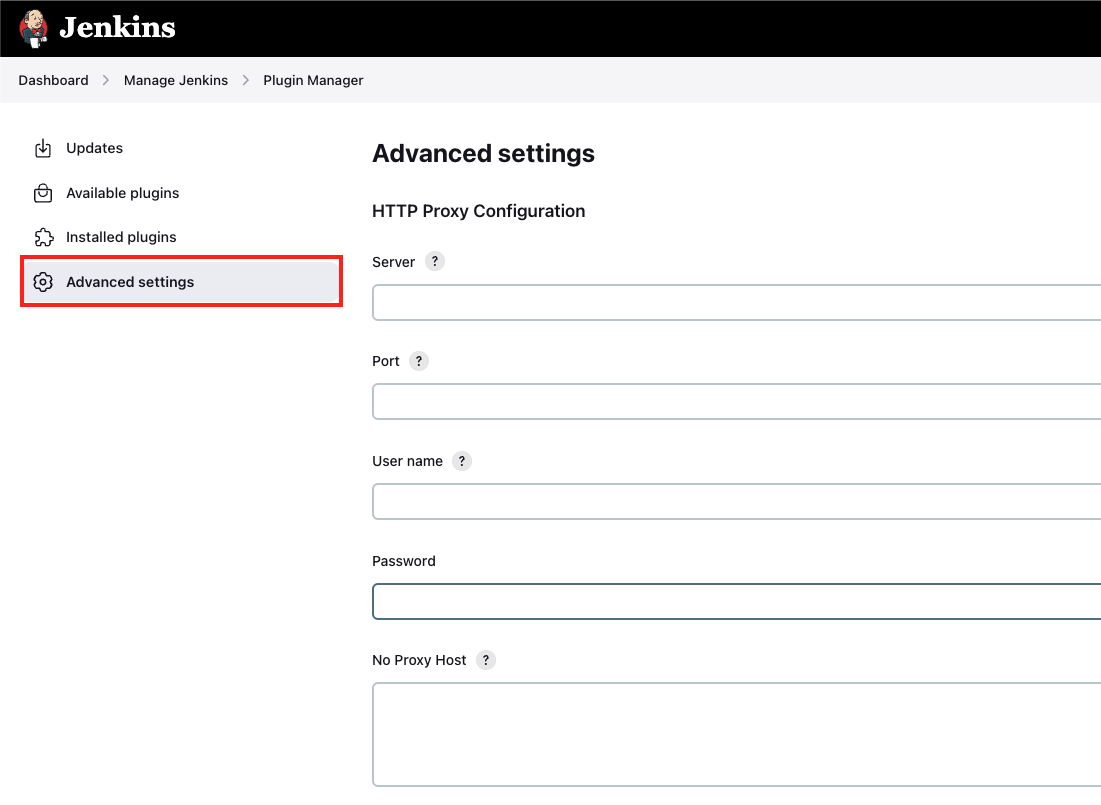Show help for No Proxy Host
Image resolution: width=1101 pixels, height=805 pixels.
tap(486, 660)
